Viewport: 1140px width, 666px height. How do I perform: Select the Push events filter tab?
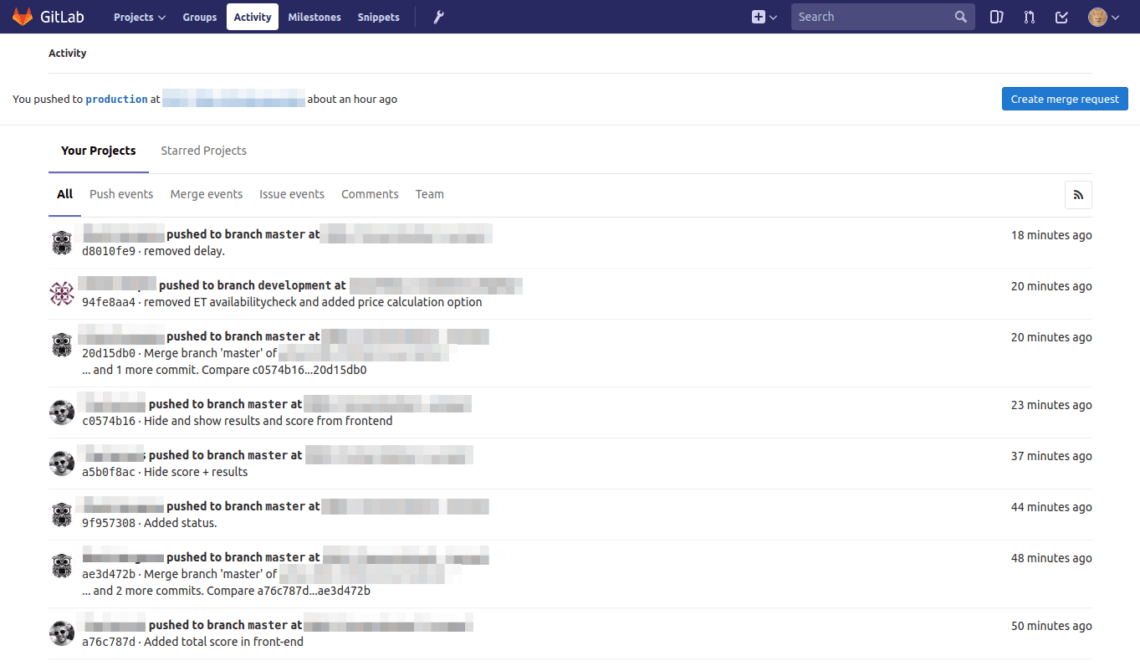[x=121, y=194]
